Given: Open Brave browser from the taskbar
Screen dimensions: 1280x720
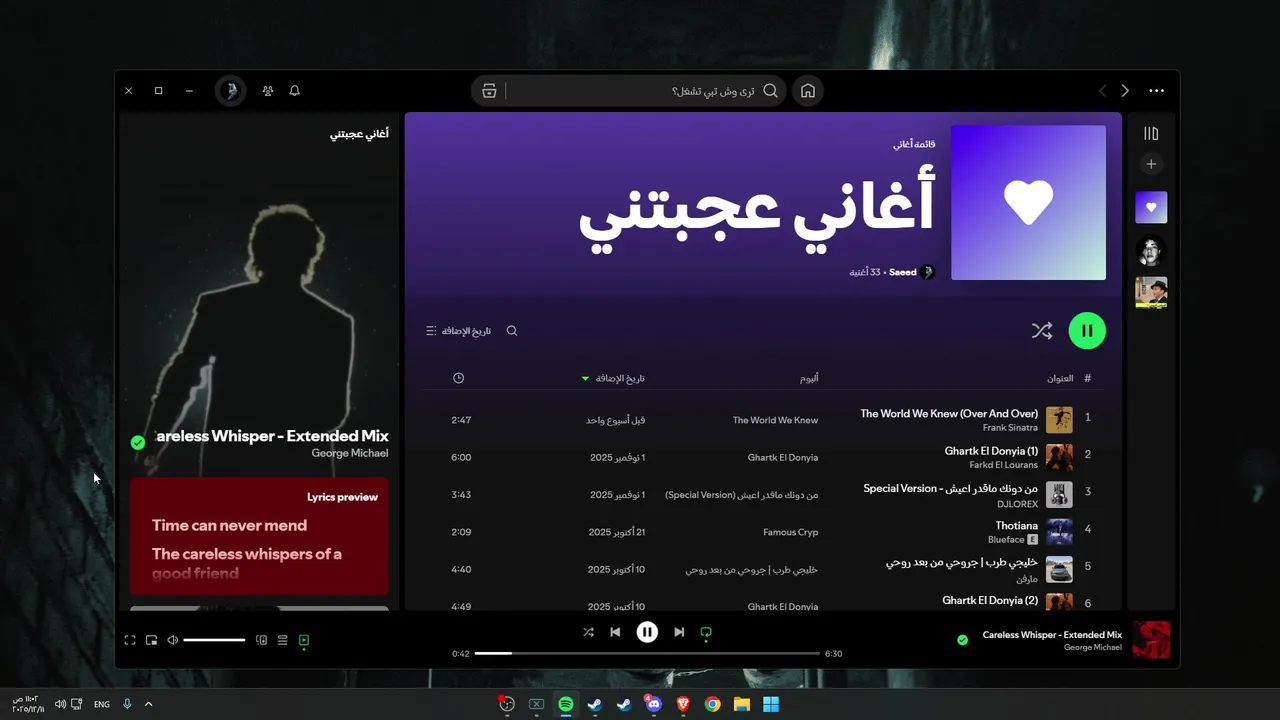Looking at the screenshot, I should [683, 704].
